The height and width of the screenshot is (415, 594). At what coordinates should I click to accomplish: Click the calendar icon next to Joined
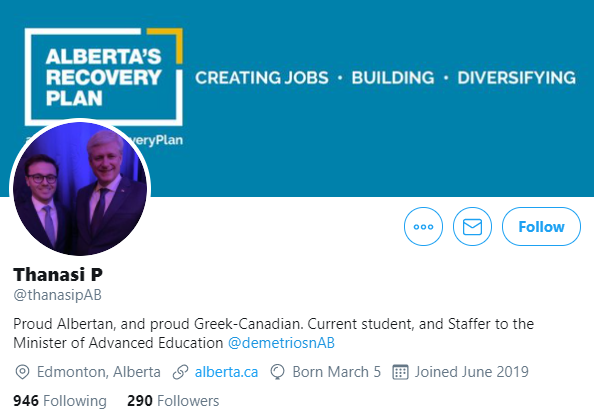(x=400, y=372)
